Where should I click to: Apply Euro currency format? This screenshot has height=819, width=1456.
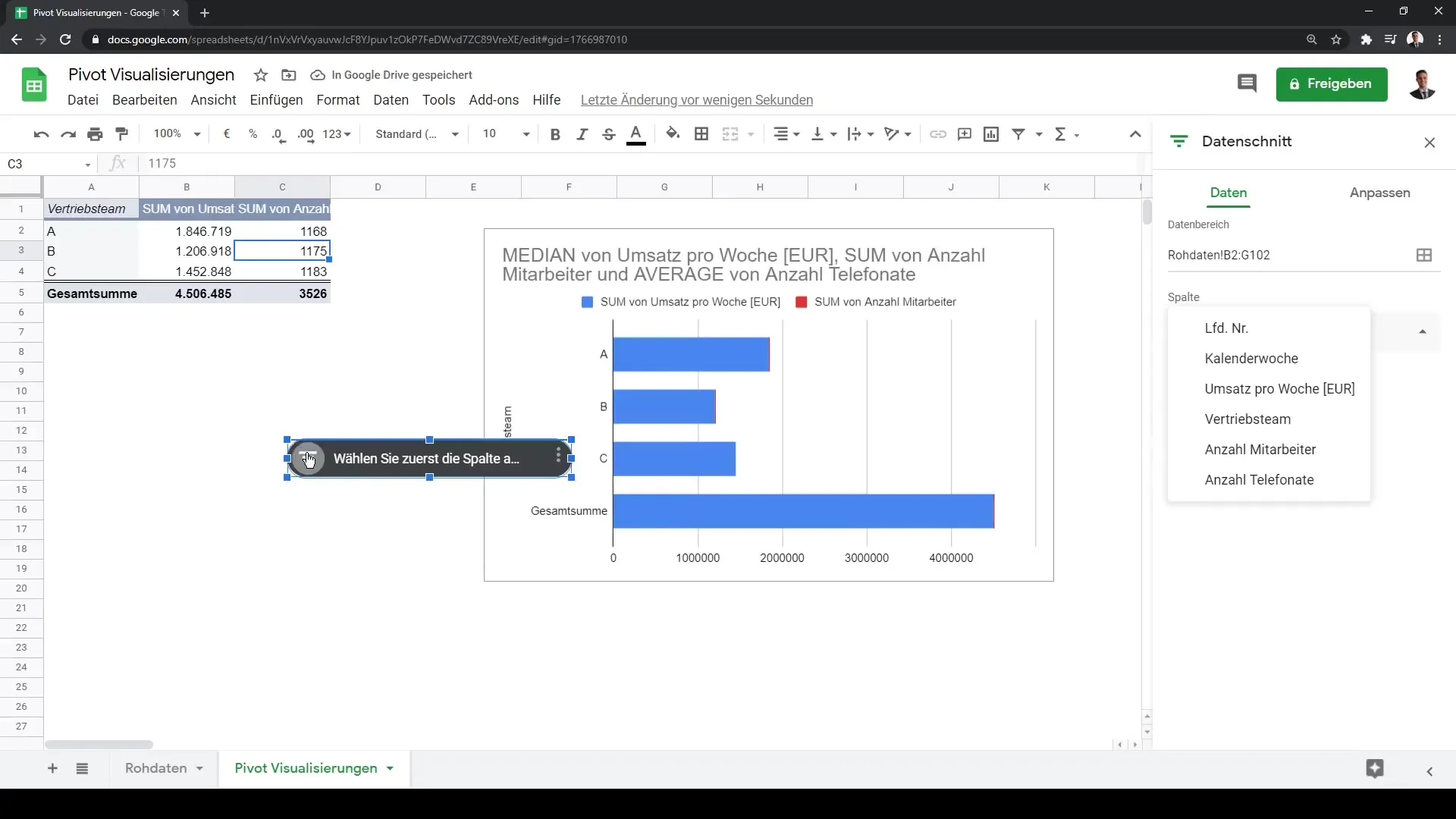[x=226, y=134]
